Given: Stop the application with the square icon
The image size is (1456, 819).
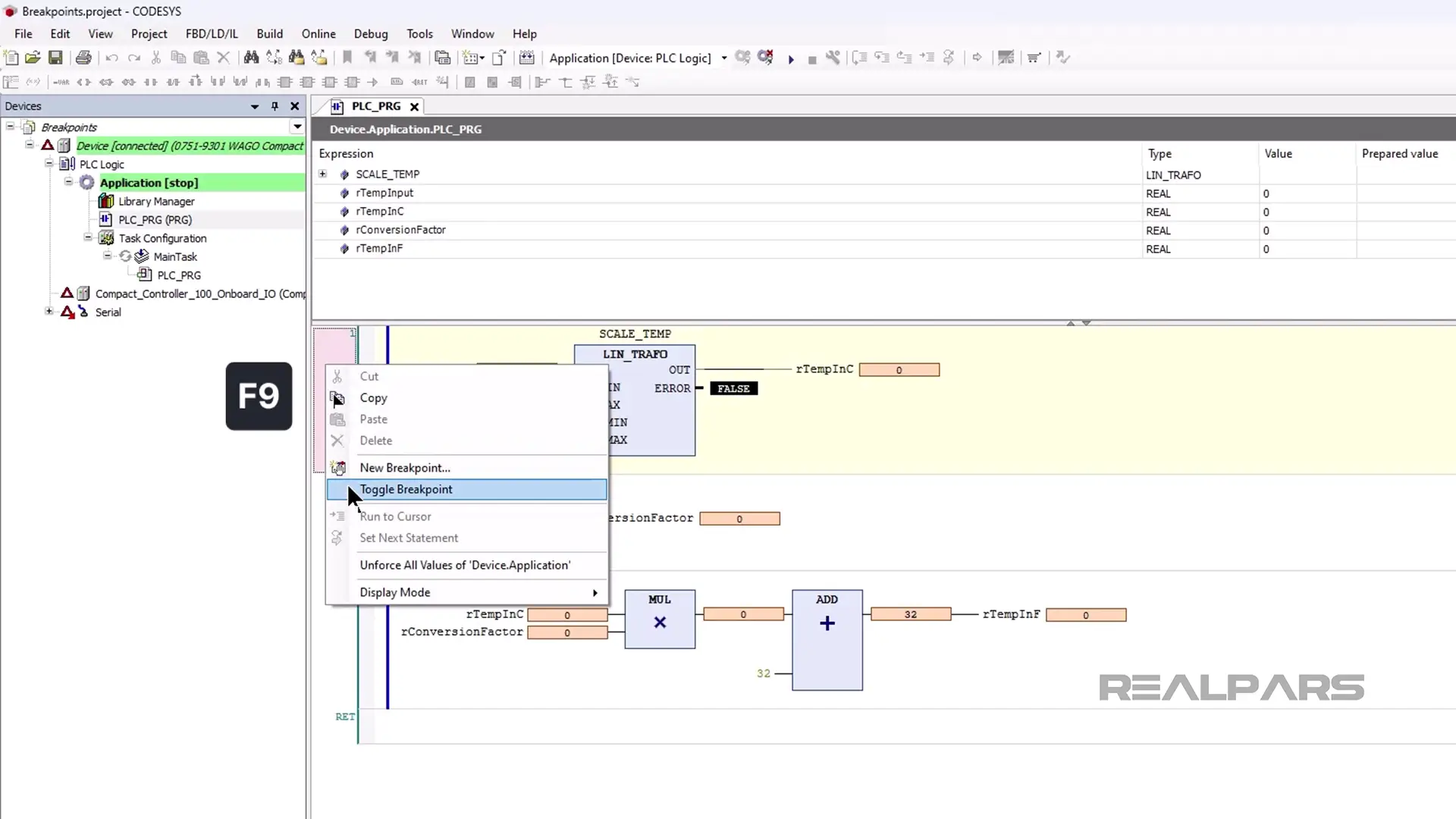Looking at the screenshot, I should coord(812,59).
